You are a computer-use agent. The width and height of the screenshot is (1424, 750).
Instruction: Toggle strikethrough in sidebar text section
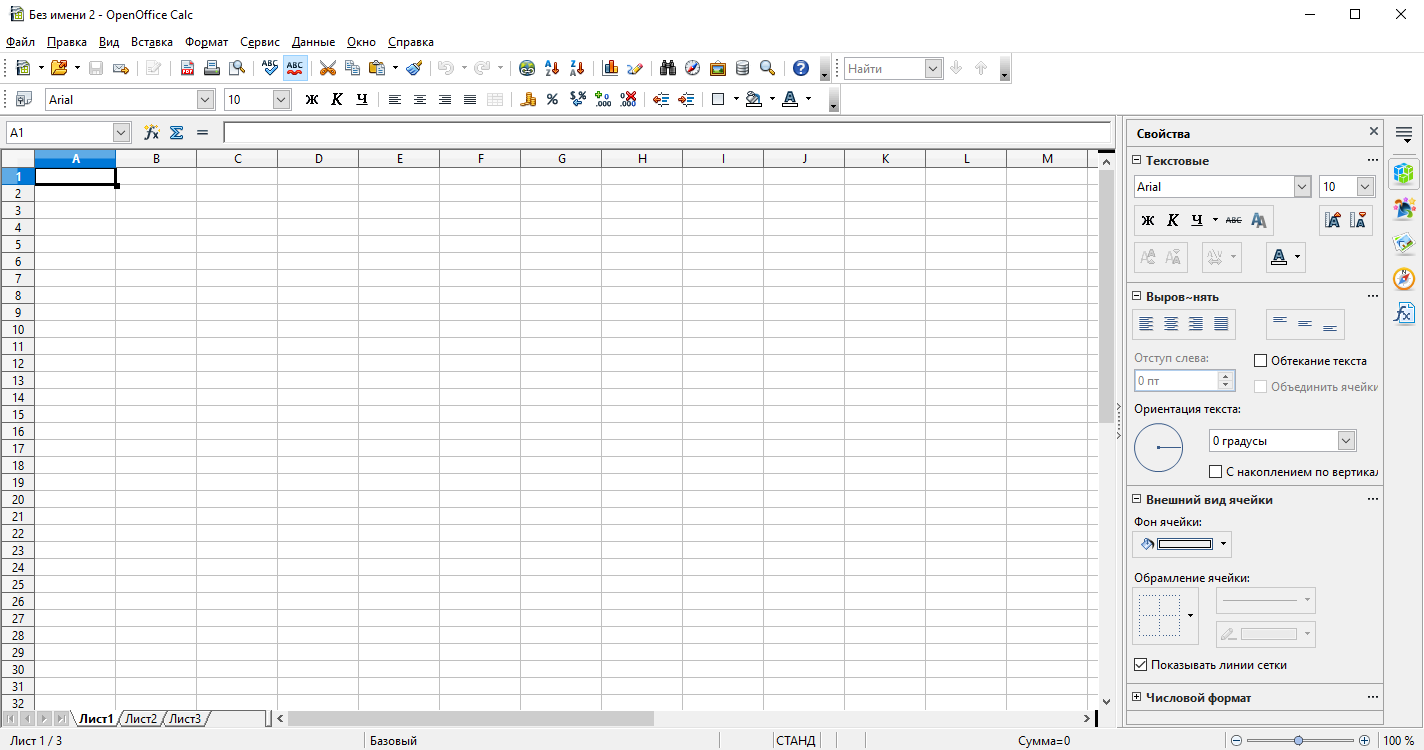[1233, 220]
